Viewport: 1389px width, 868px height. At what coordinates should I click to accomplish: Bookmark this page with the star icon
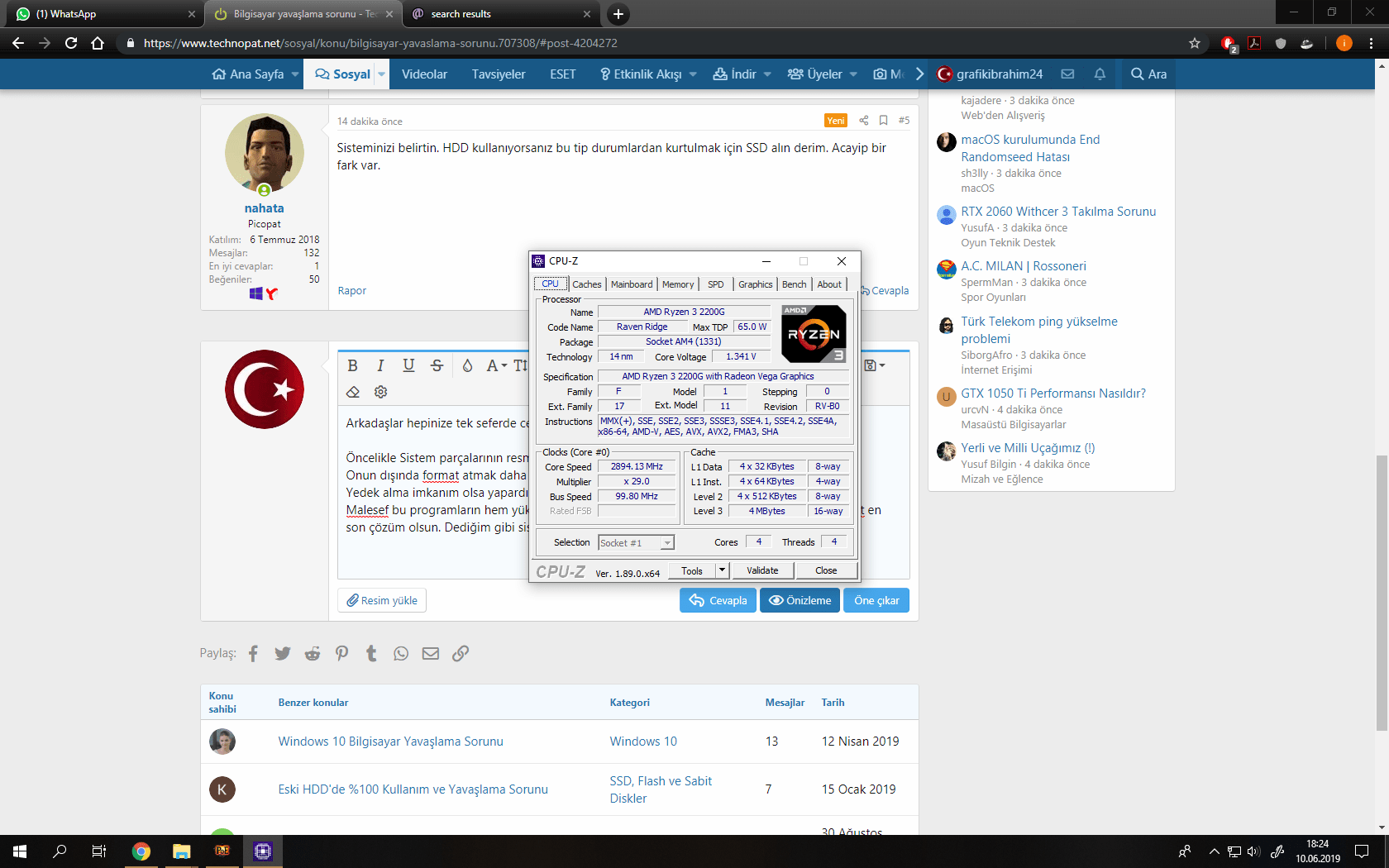coord(1195,43)
